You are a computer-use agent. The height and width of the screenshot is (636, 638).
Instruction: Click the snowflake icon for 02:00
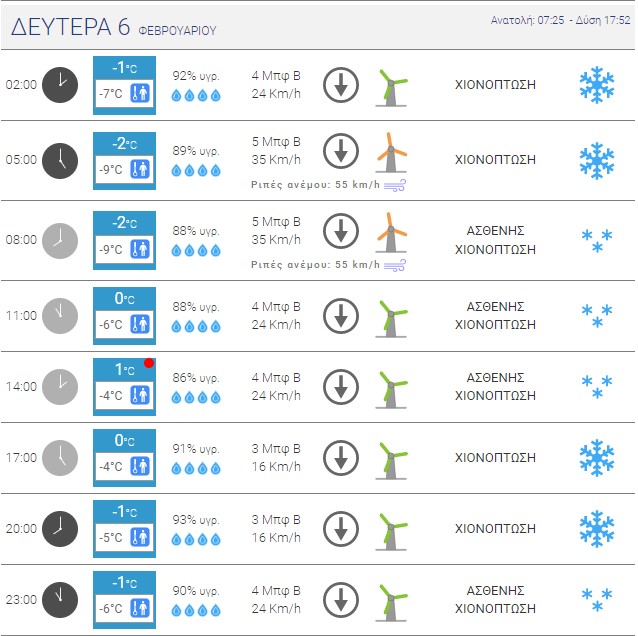[x=597, y=85]
